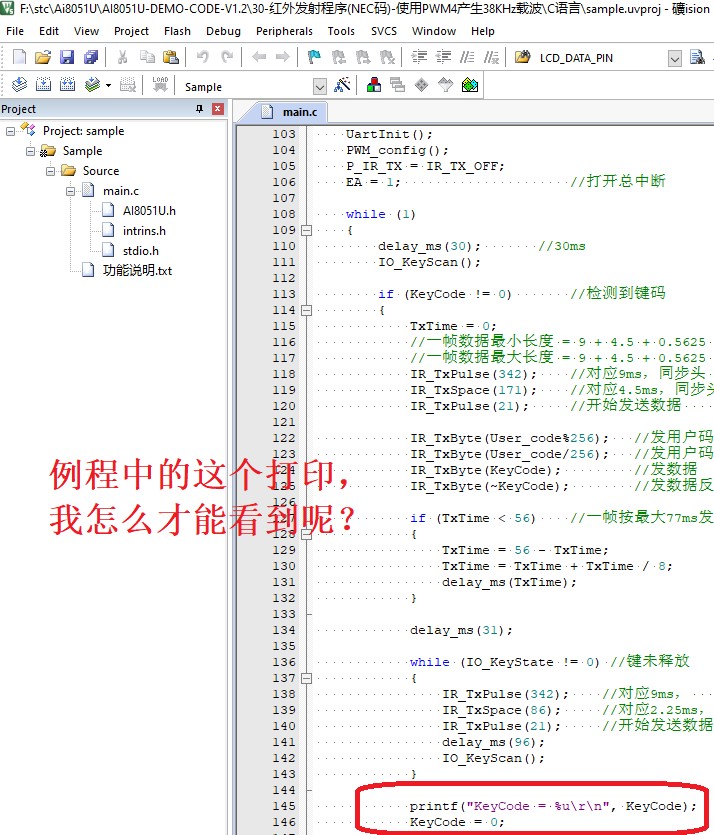Click inside the LCD_DATA_PIN find text field
The image size is (714, 835).
602,58
